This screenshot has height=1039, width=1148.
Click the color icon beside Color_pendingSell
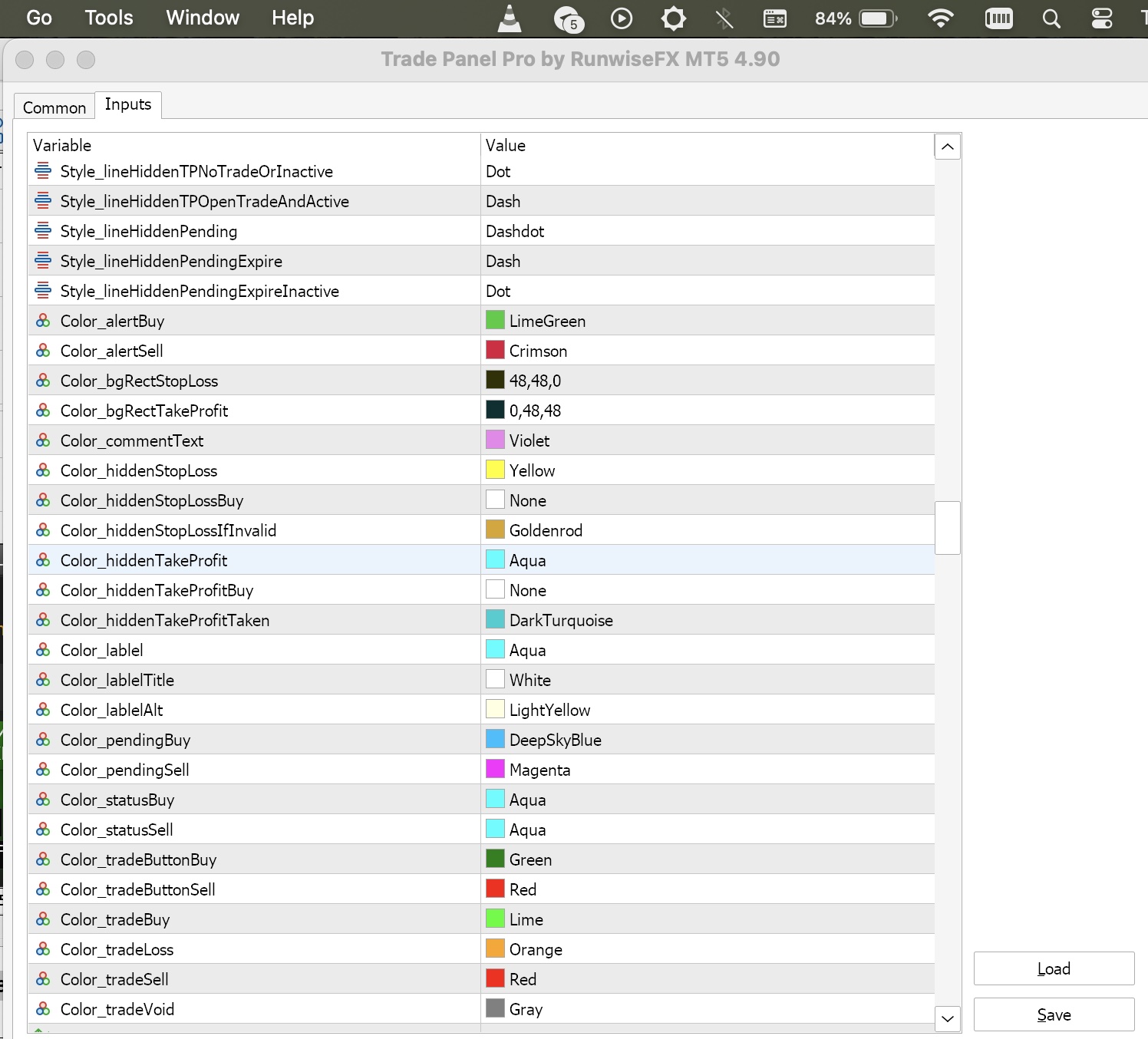(43, 770)
